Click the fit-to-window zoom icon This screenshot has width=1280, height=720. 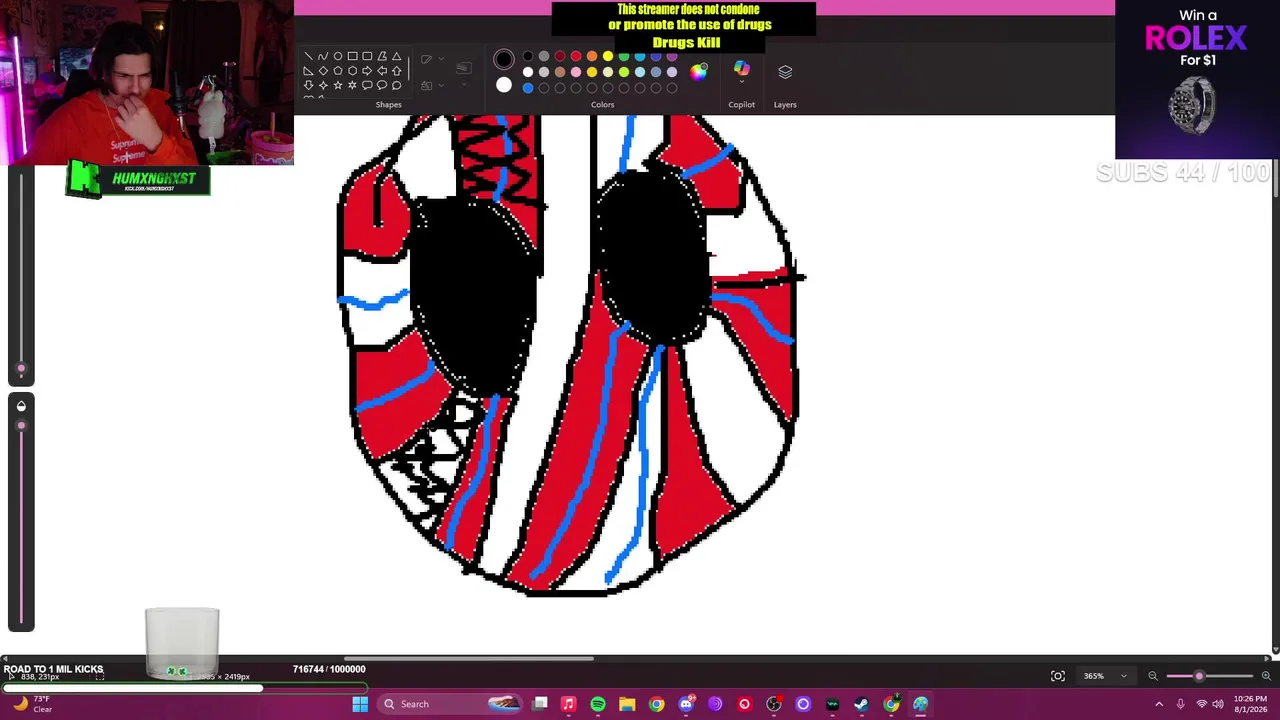click(1058, 676)
